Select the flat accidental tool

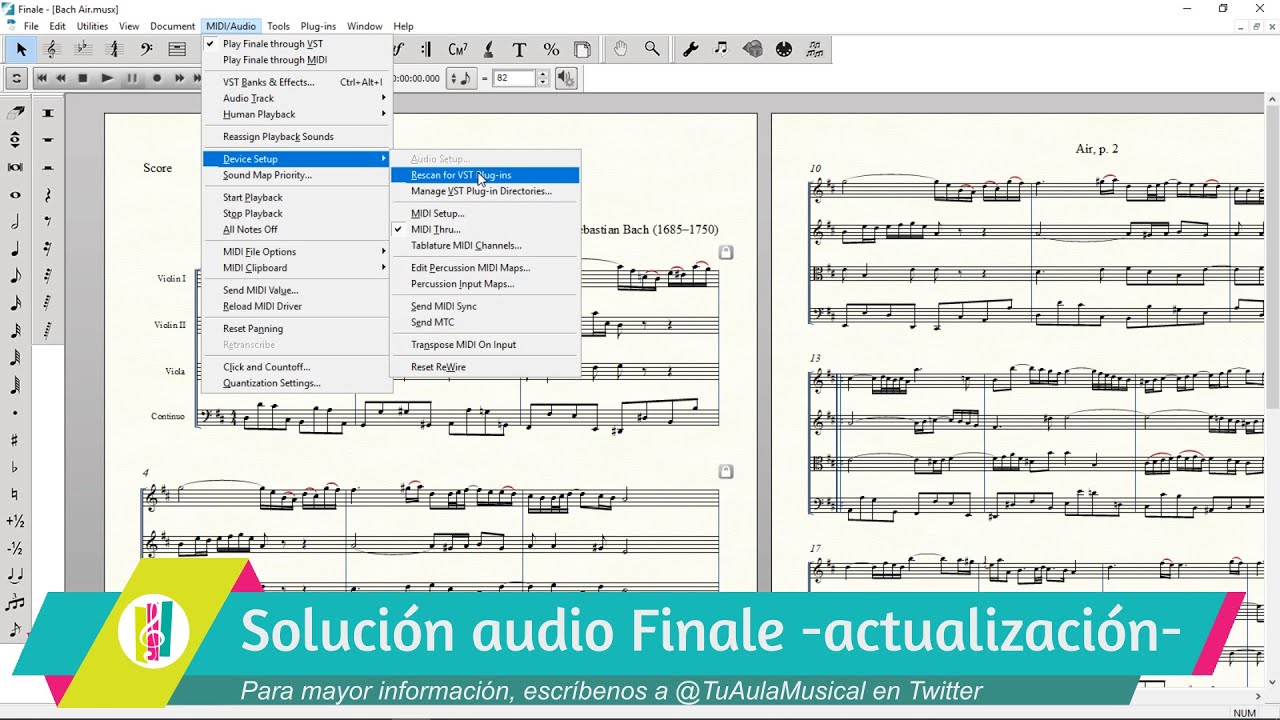(x=15, y=467)
